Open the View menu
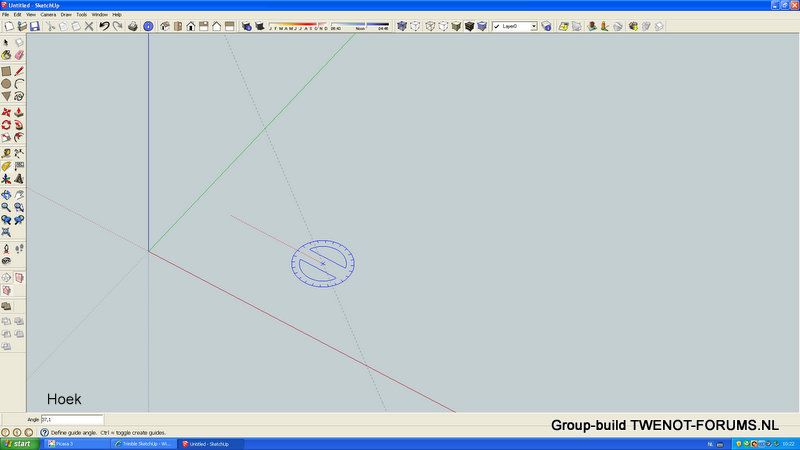The width and height of the screenshot is (800, 450). [31, 15]
